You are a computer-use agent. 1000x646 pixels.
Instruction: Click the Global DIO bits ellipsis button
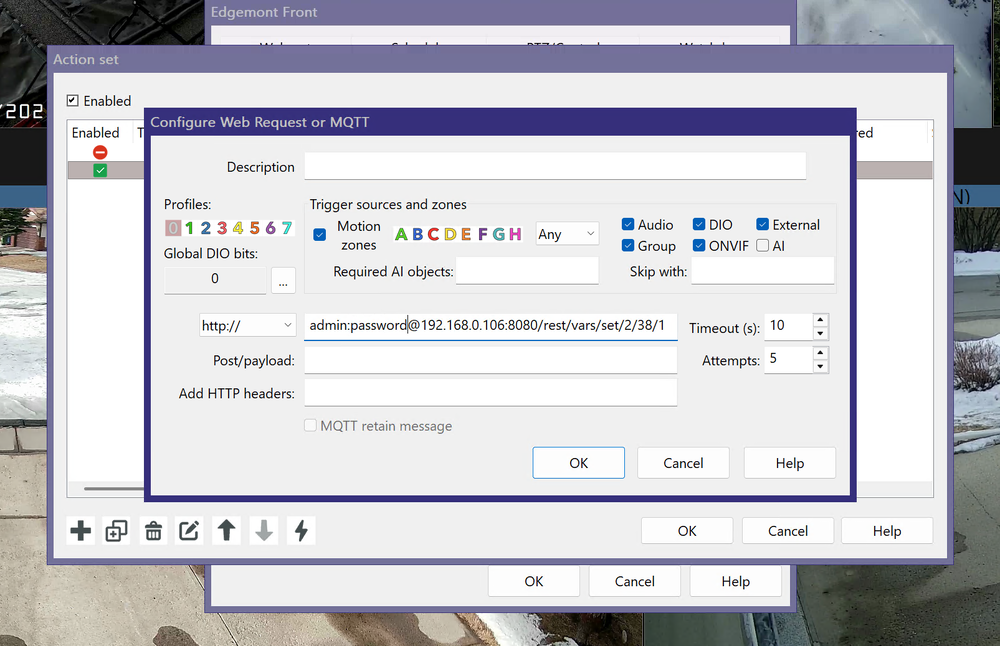[x=283, y=280]
